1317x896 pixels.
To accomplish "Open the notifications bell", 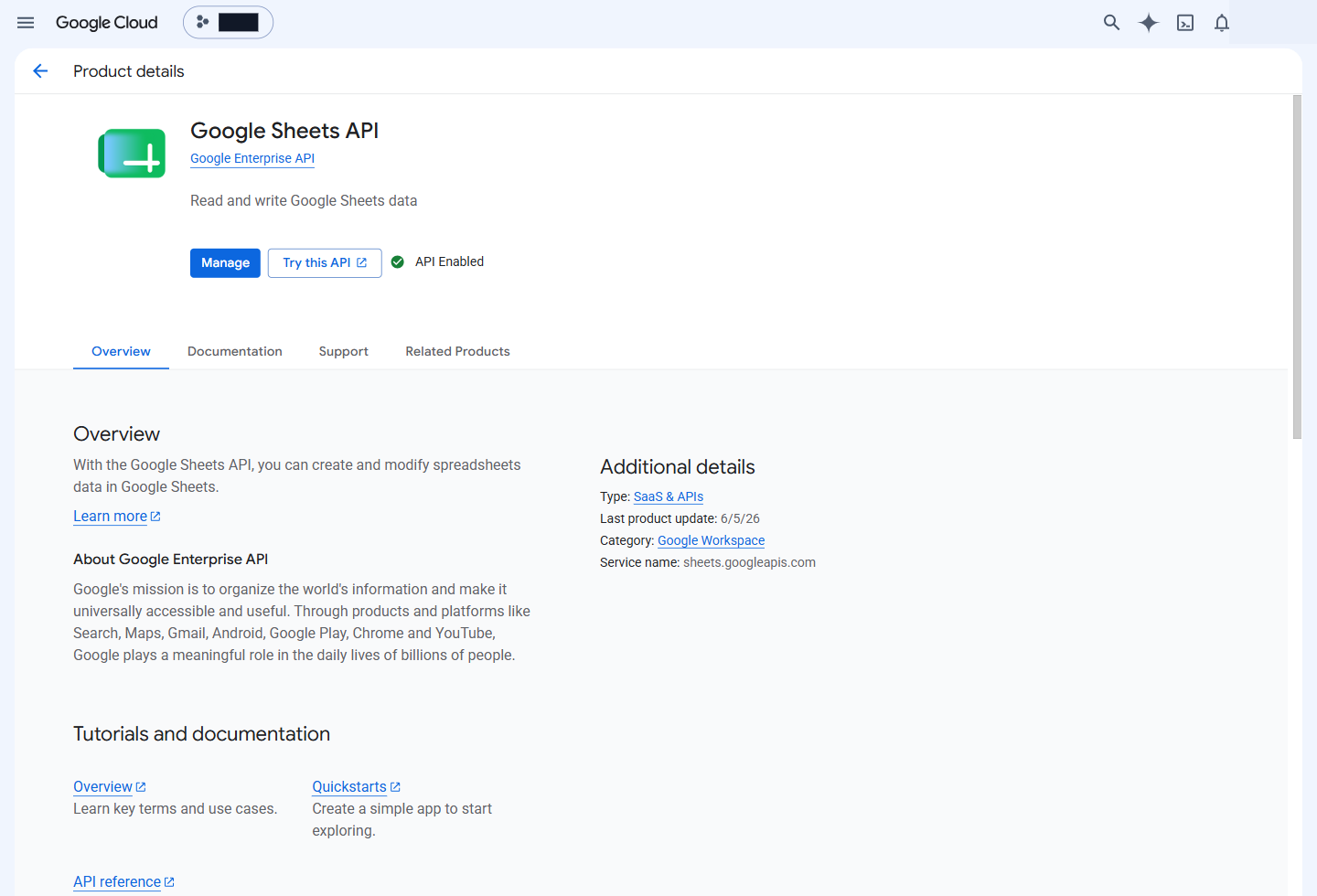I will pyautogui.click(x=1222, y=23).
